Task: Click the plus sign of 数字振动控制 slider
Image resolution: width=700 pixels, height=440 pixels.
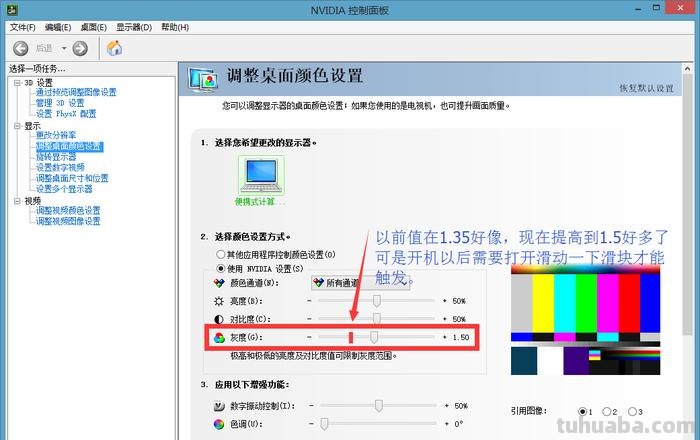Action: pyautogui.click(x=446, y=406)
